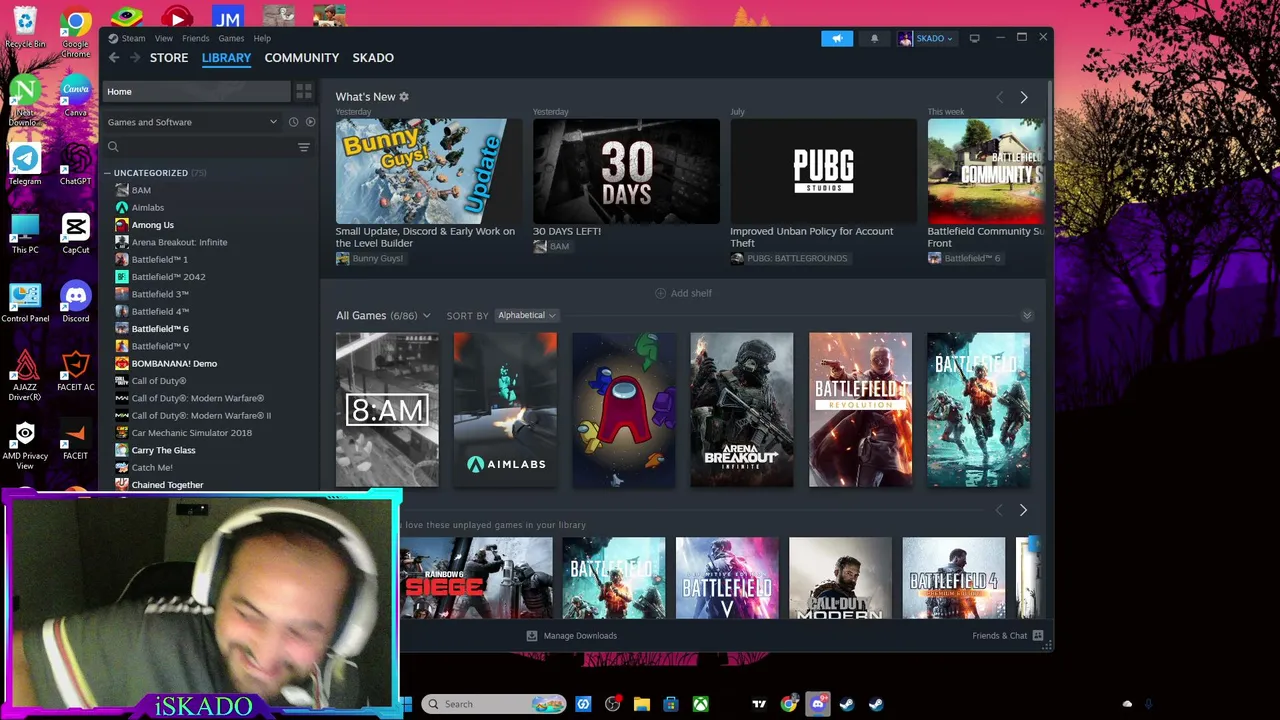Open the SKADO account dropdown
This screenshot has width=1280, height=720.
(x=927, y=38)
